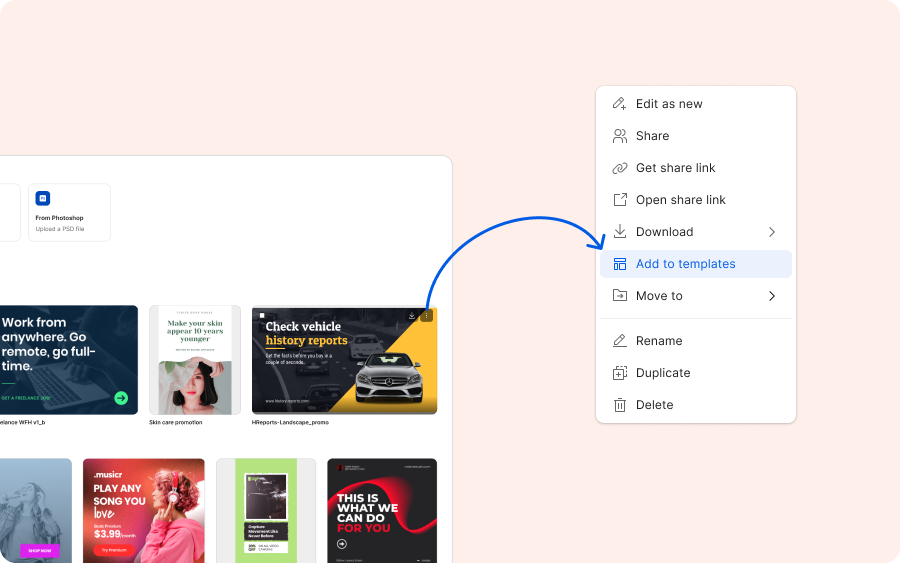Click the Duplicate label in the menu
Image resolution: width=900 pixels, height=563 pixels.
[x=663, y=373]
